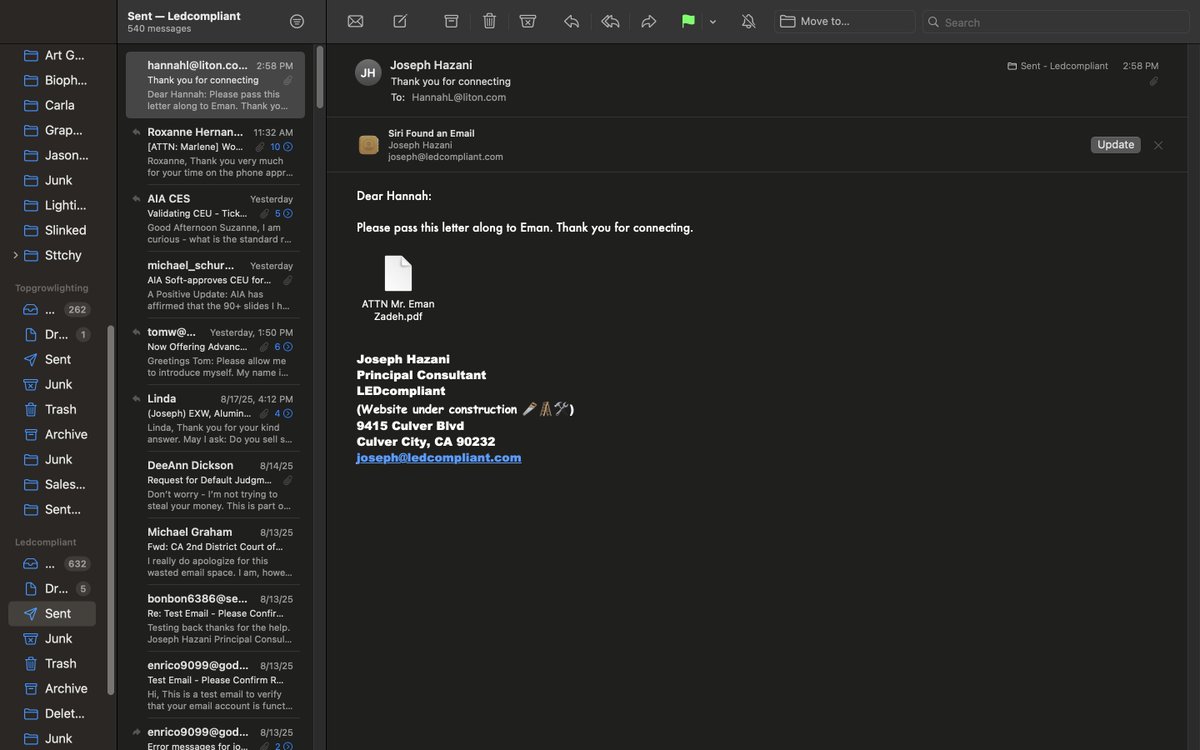Expand enrico9099 Error messages thread count 2

(284, 746)
